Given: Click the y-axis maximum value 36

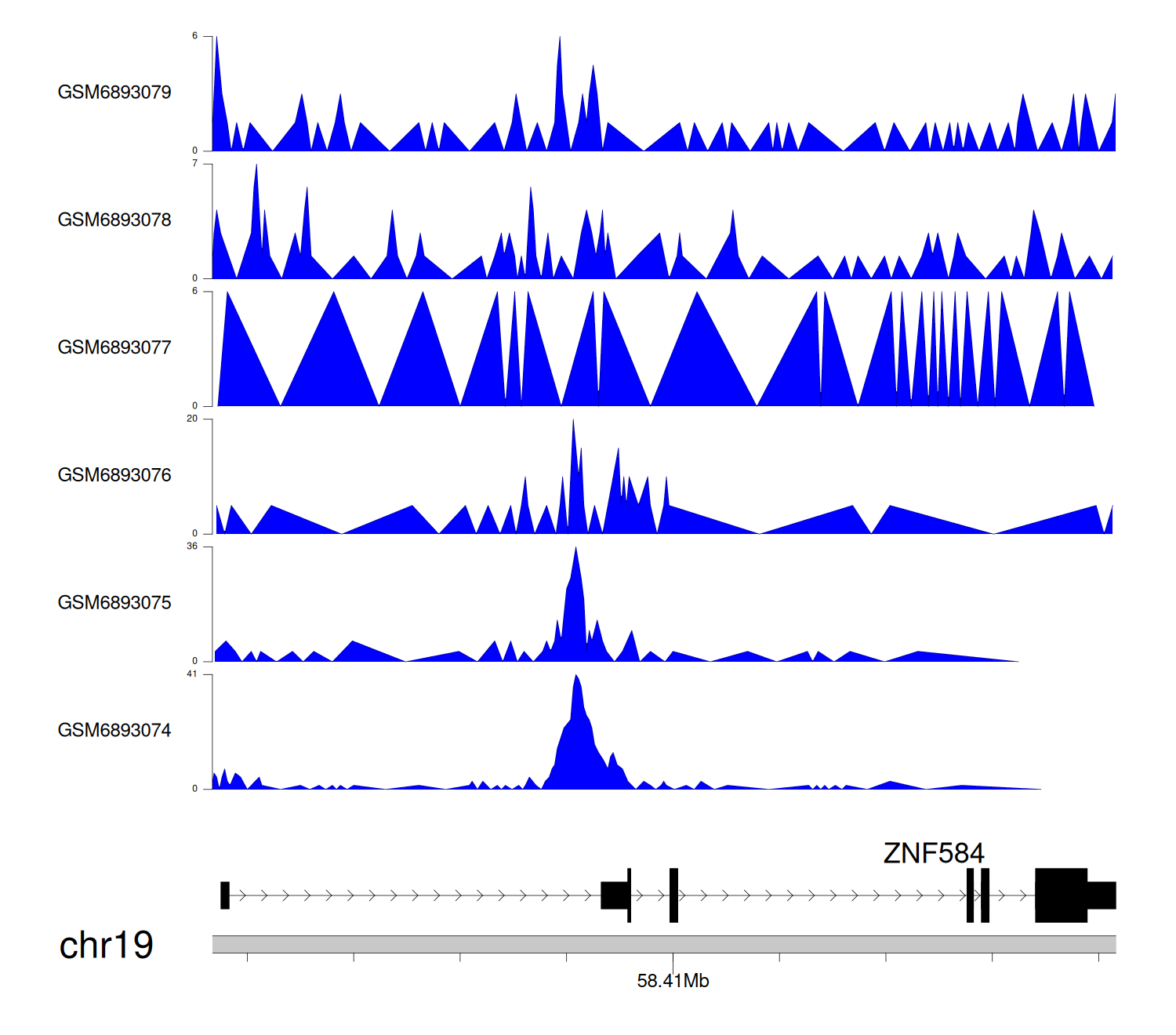Looking at the screenshot, I should pos(192,547).
